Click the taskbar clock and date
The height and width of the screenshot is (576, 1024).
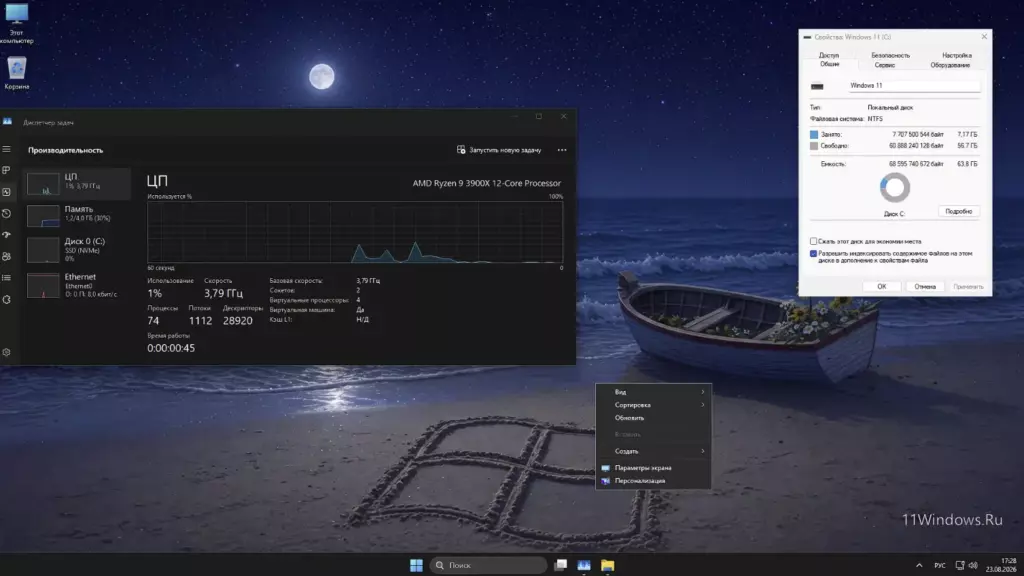tap(1002, 566)
